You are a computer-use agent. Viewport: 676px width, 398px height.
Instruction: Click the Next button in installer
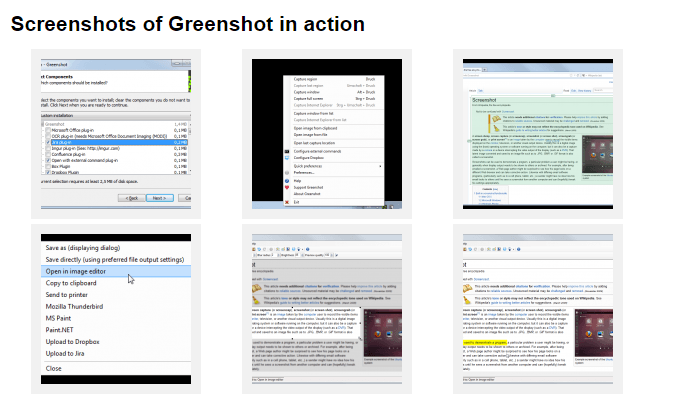click(160, 198)
